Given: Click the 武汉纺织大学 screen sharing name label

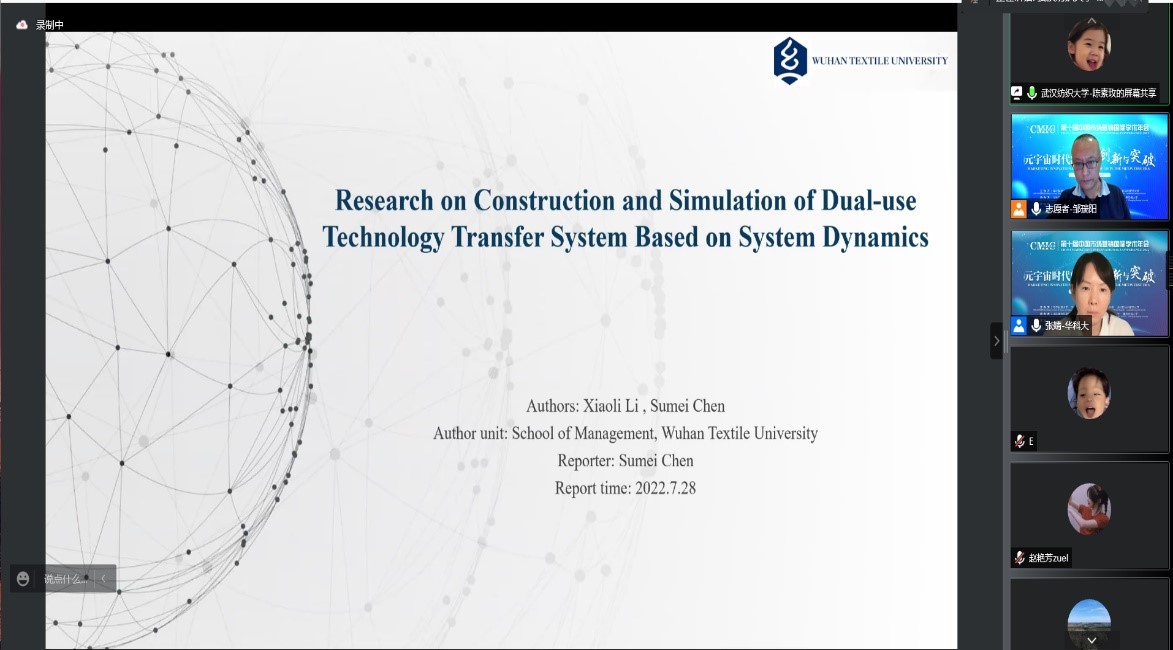Looking at the screenshot, I should 1098,93.
